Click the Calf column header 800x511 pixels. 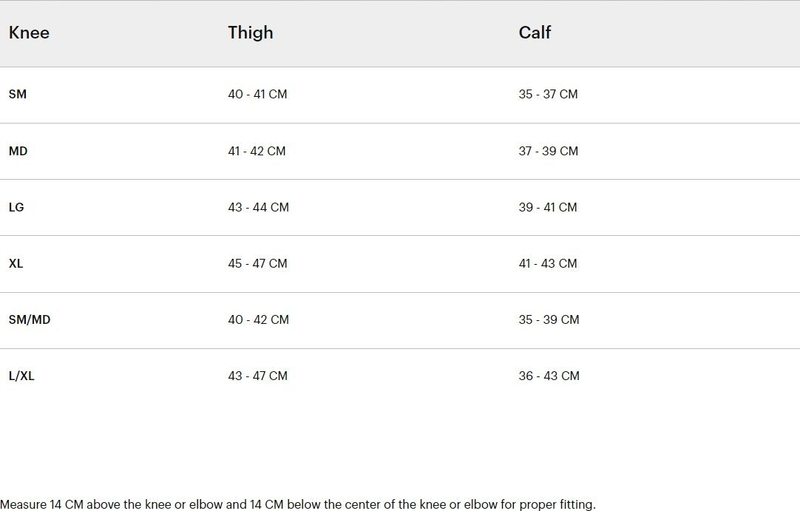pyautogui.click(x=535, y=33)
